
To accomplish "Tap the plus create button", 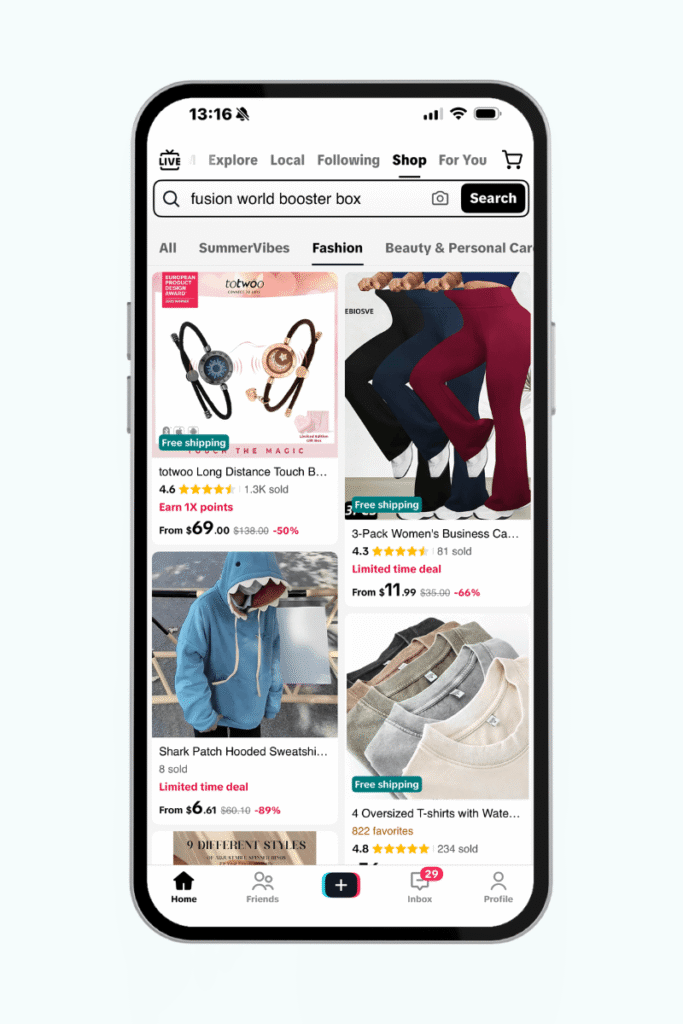I will pyautogui.click(x=341, y=885).
